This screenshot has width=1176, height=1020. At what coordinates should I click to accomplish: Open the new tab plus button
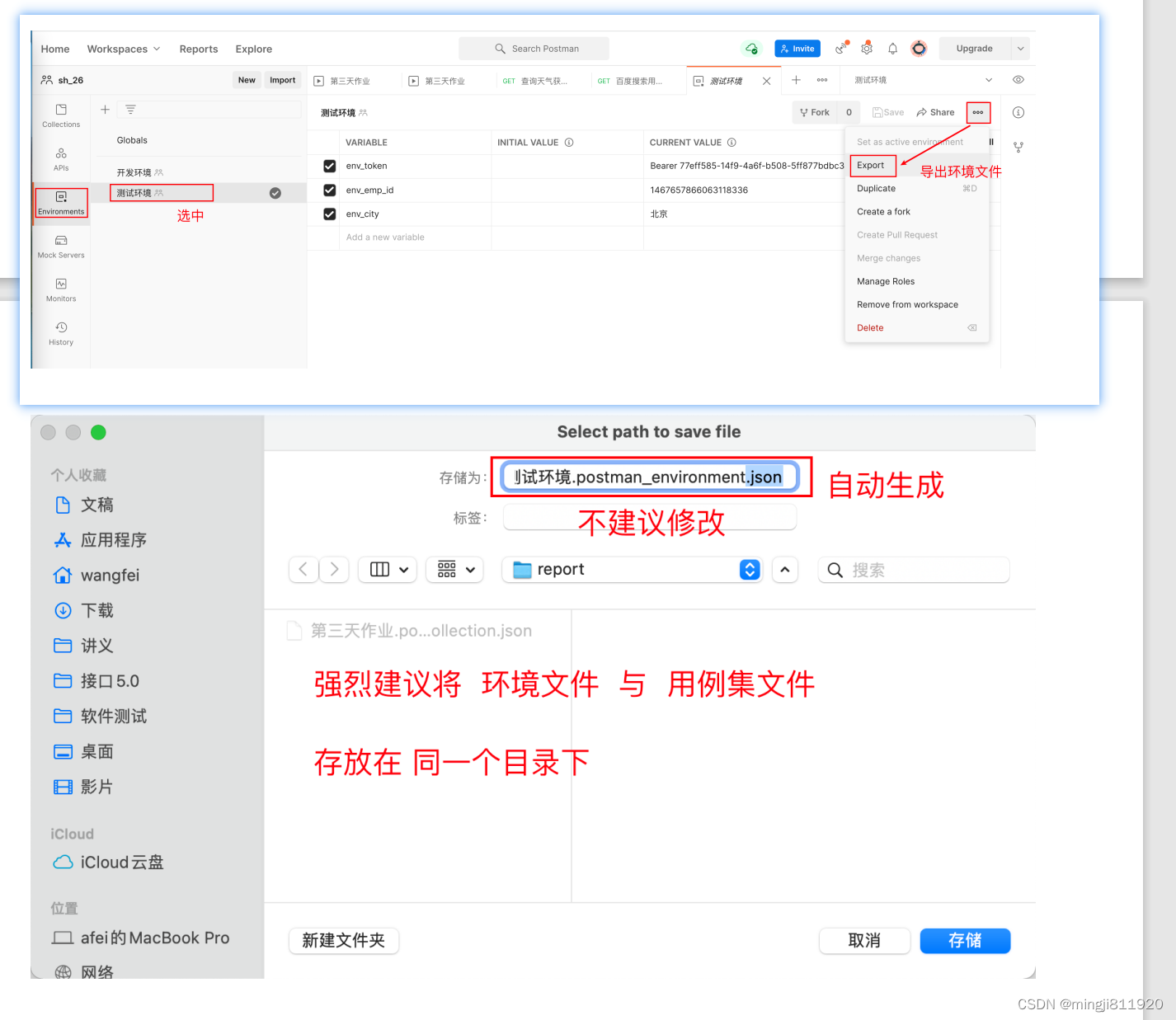(x=796, y=80)
